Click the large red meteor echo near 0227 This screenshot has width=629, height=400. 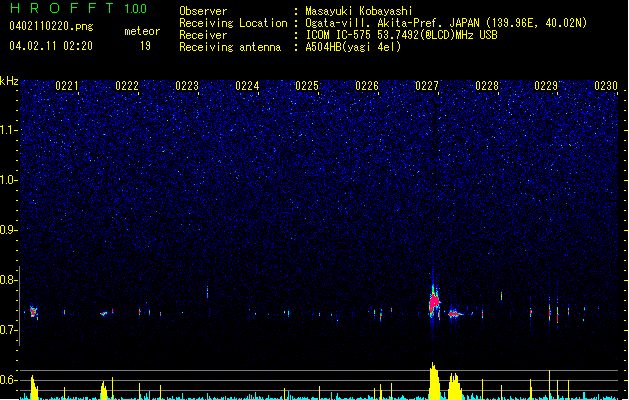click(434, 302)
